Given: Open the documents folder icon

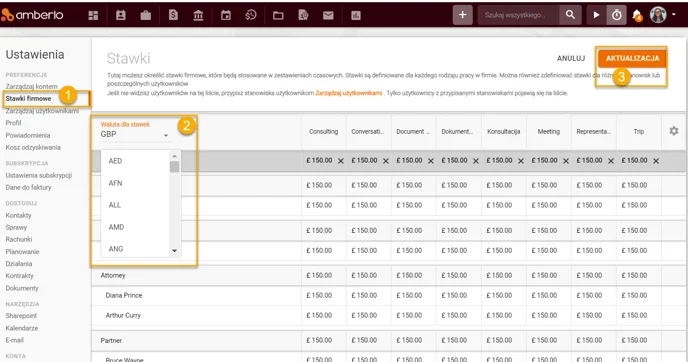Looking at the screenshot, I should (278, 15).
